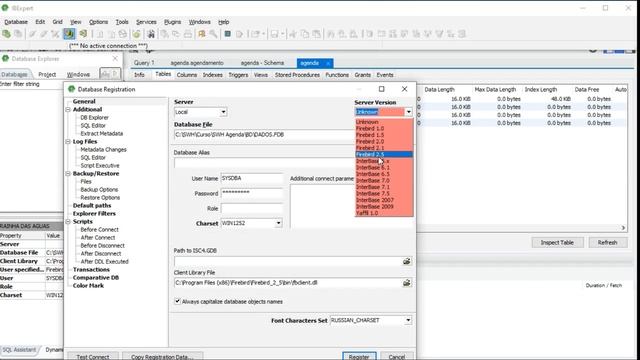
Task: Click the binoculars search icon in toolbar
Action: tap(151, 34)
